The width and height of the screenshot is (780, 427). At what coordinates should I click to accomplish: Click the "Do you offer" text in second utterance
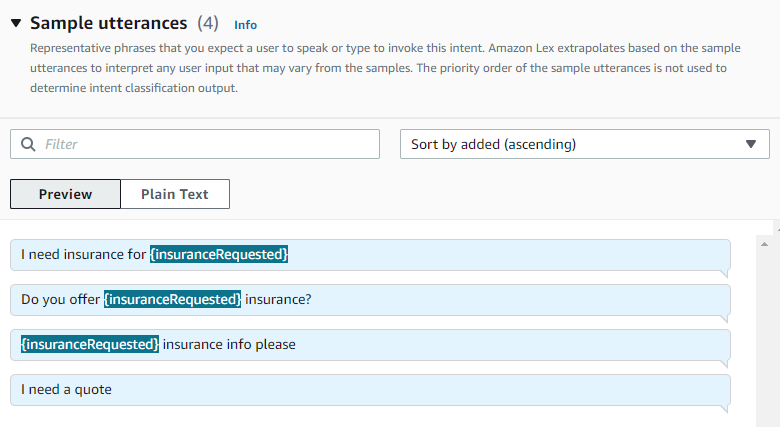coord(61,299)
